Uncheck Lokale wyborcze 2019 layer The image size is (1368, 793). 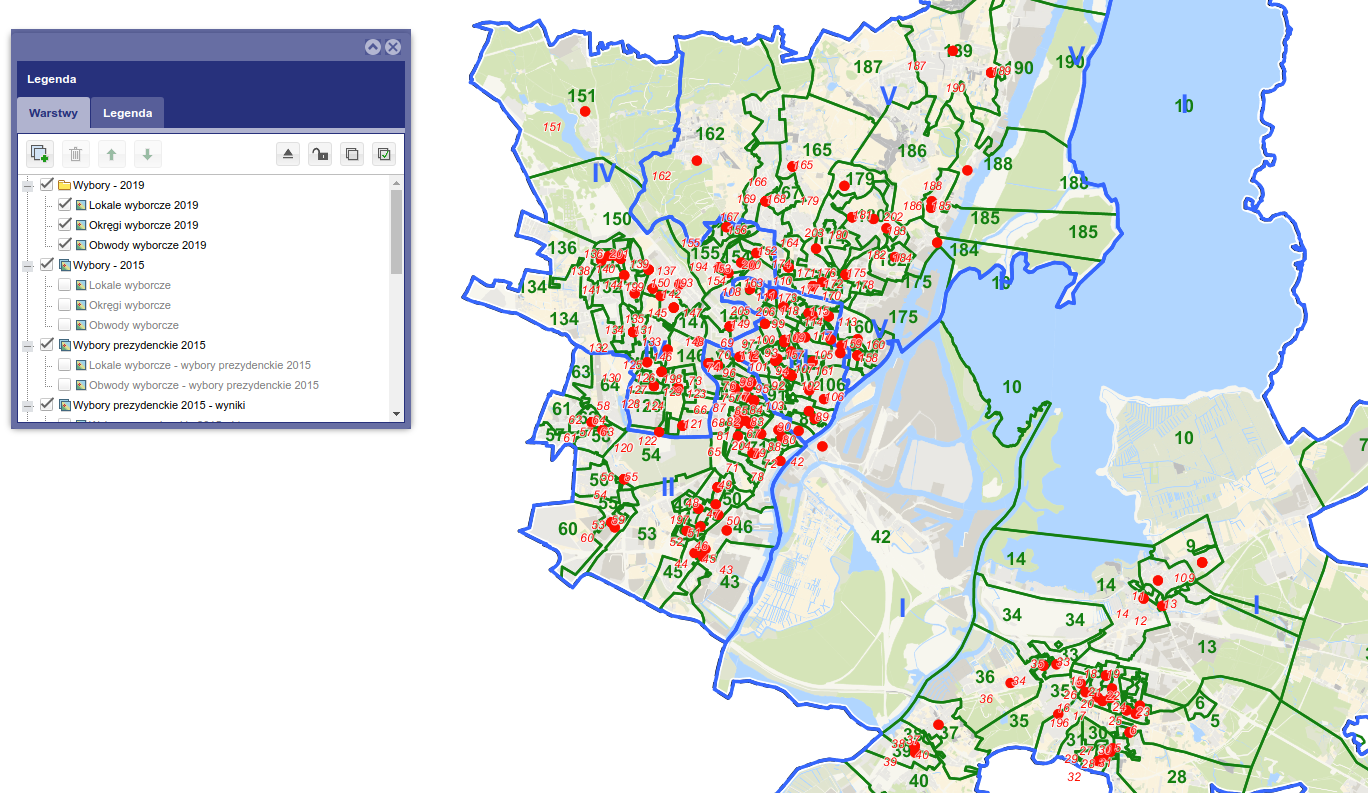click(x=65, y=204)
